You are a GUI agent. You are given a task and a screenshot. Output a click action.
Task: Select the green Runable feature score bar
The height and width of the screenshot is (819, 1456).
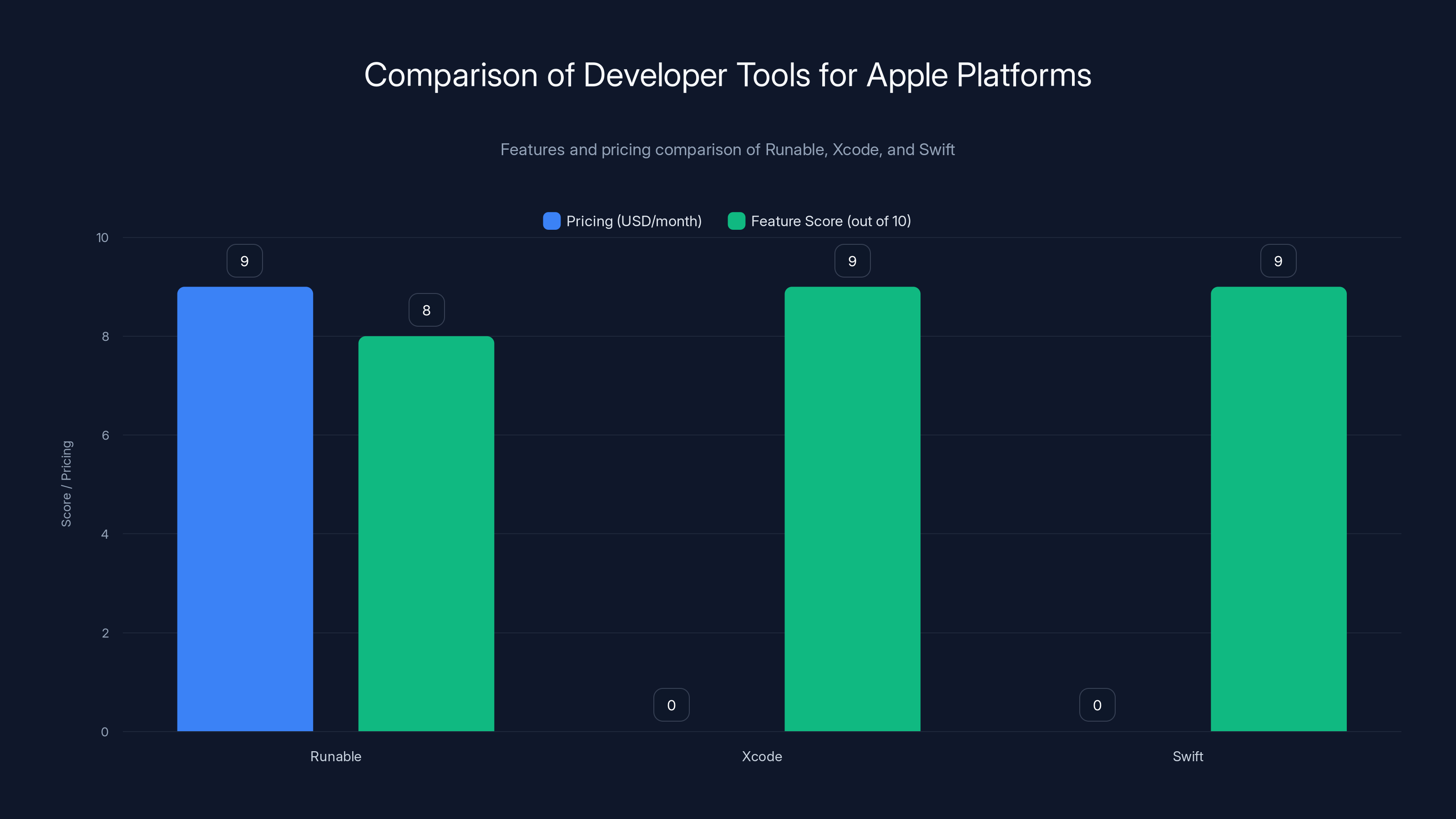(x=426, y=534)
